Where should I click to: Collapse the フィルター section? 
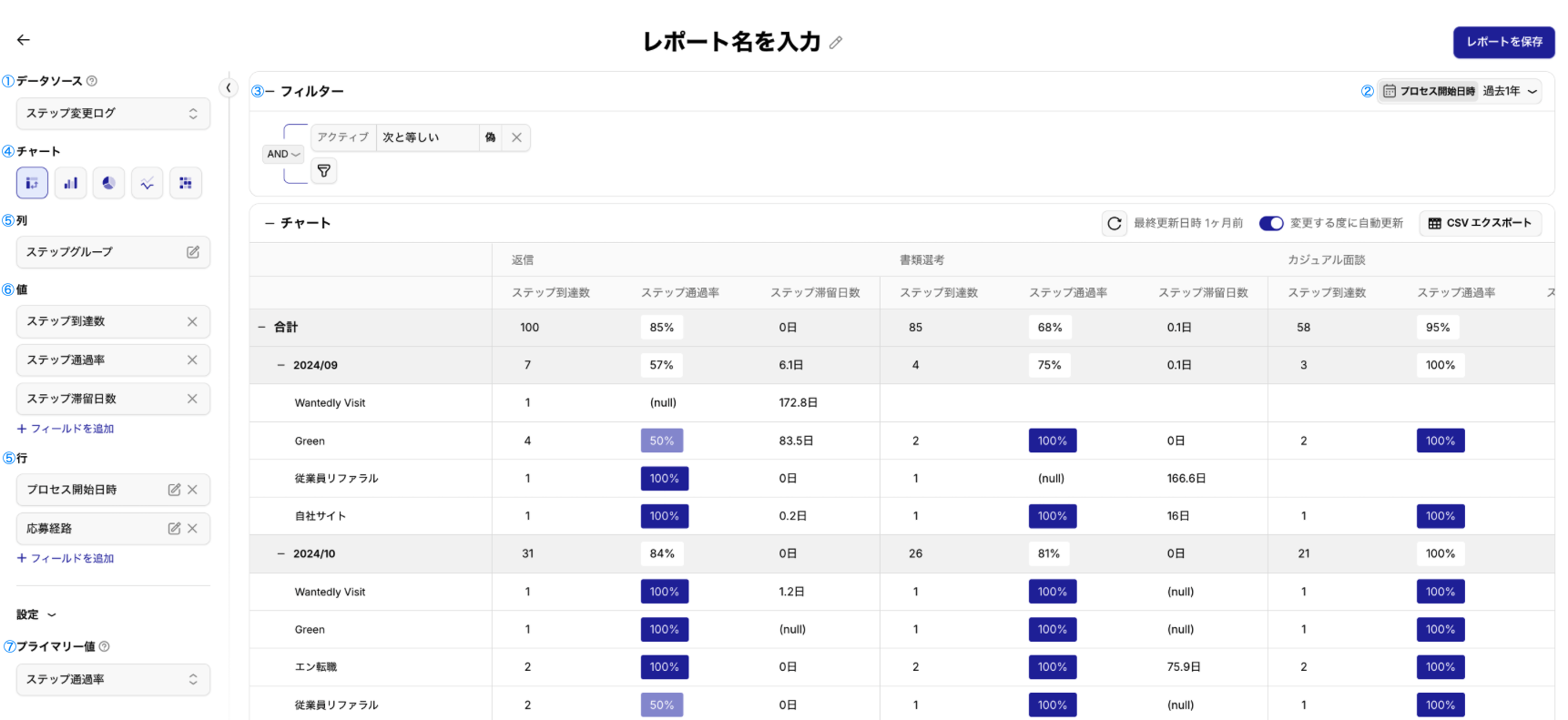(x=270, y=92)
